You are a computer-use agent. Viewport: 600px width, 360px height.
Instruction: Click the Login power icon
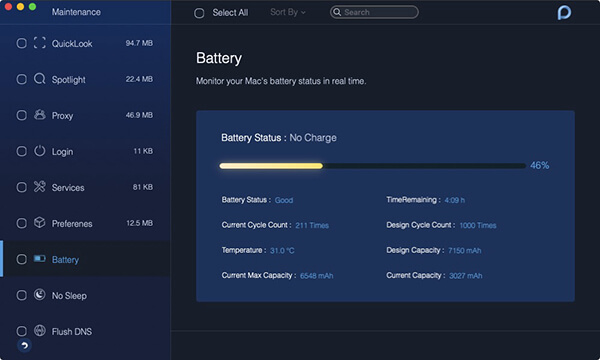click(39, 151)
